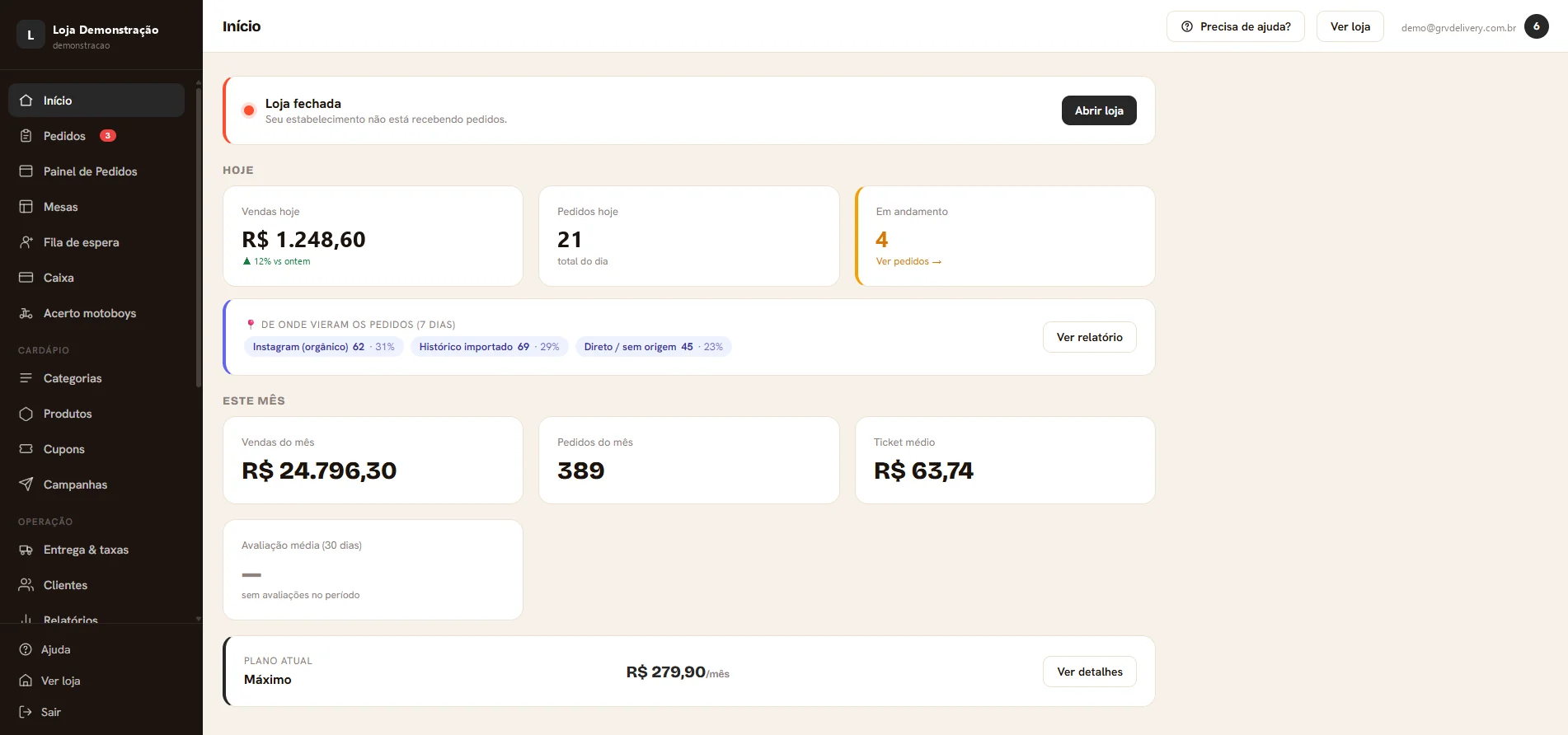This screenshot has width=1568, height=735.
Task: Click the Máximo plan name
Action: click(x=268, y=680)
